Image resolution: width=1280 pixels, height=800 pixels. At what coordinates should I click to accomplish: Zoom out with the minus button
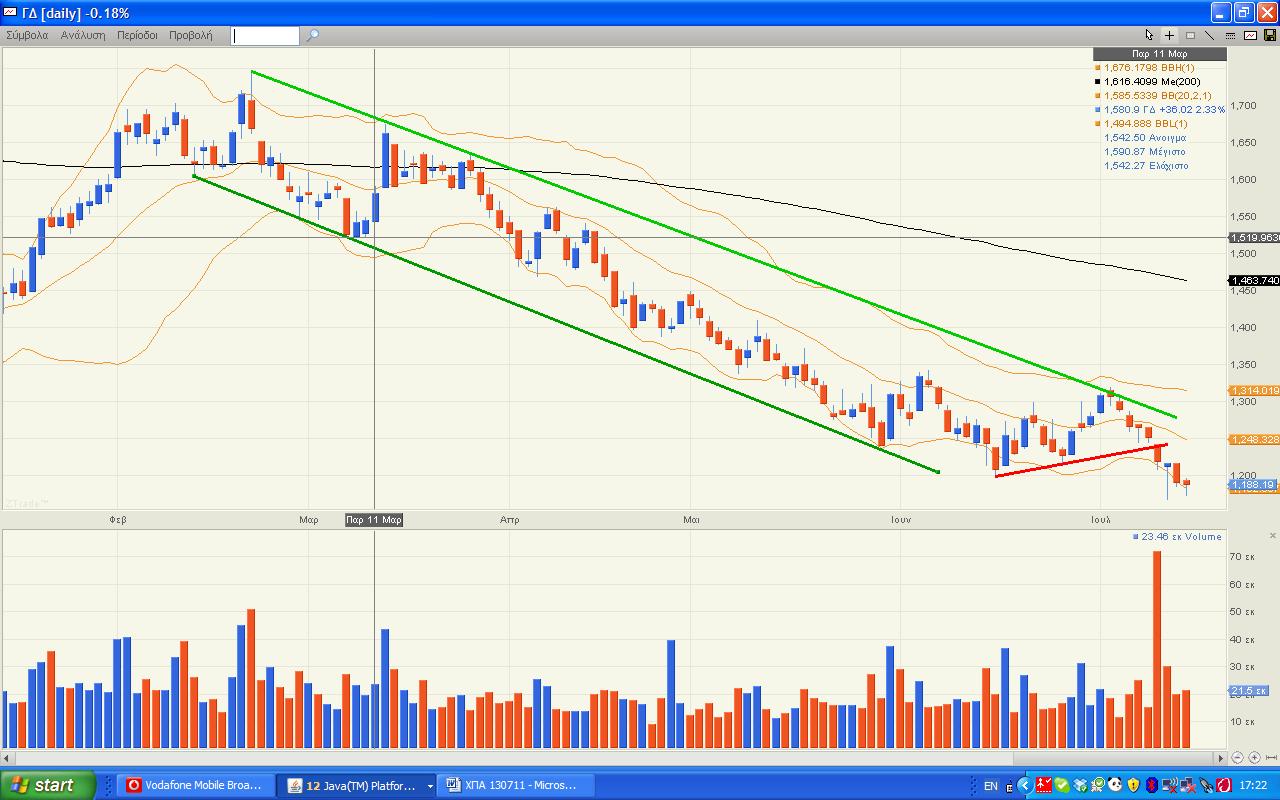[x=1237, y=758]
